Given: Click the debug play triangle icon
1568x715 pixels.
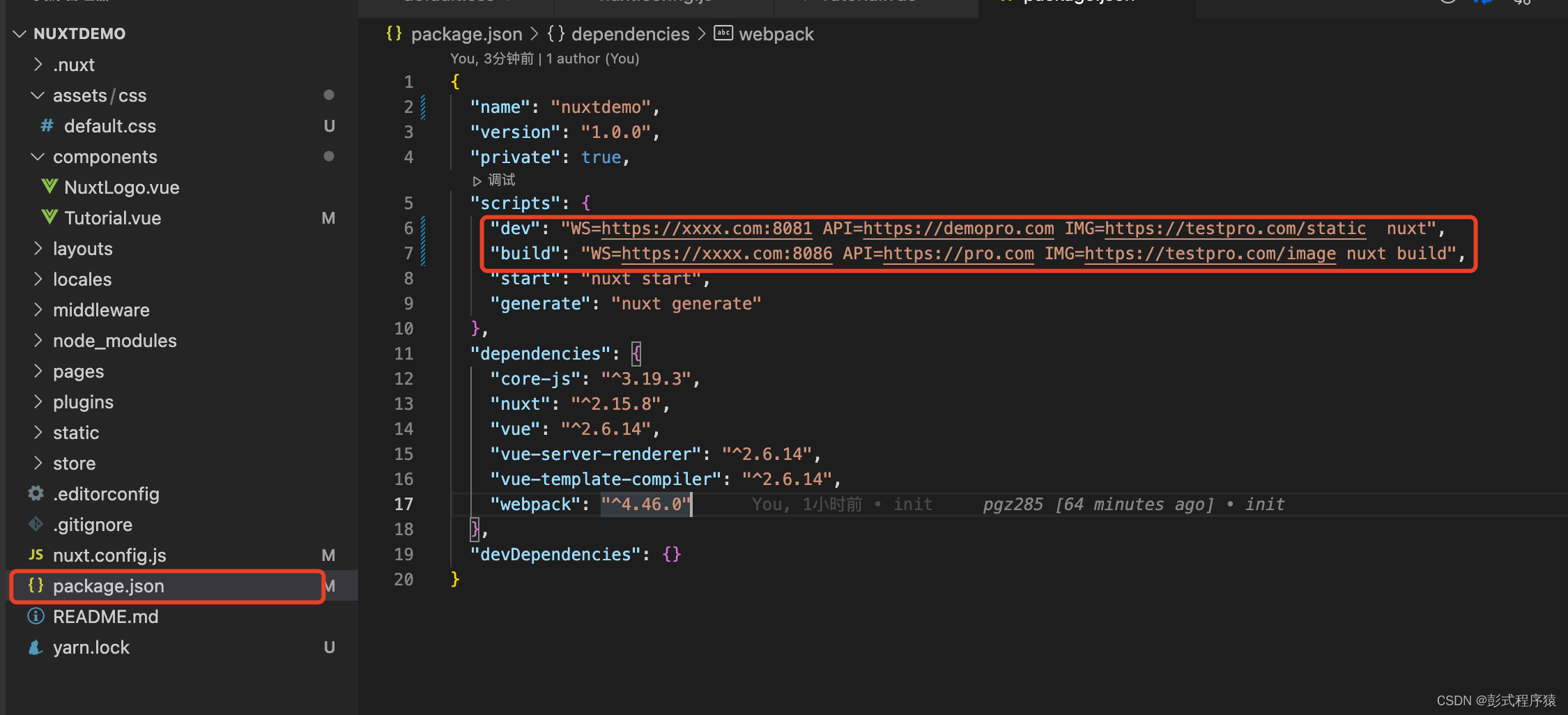Looking at the screenshot, I should tap(477, 181).
